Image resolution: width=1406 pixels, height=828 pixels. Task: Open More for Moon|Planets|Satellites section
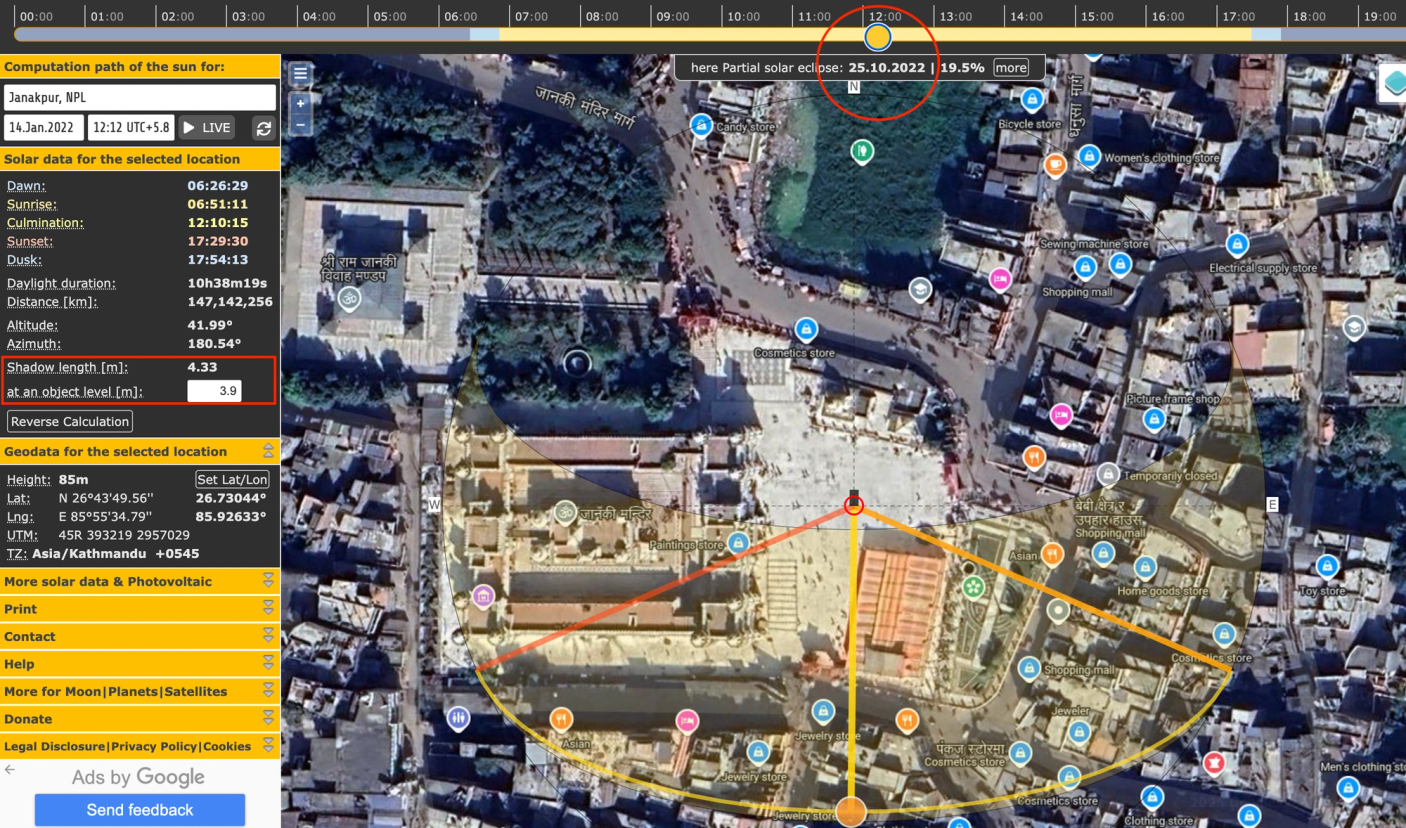[x=140, y=691]
